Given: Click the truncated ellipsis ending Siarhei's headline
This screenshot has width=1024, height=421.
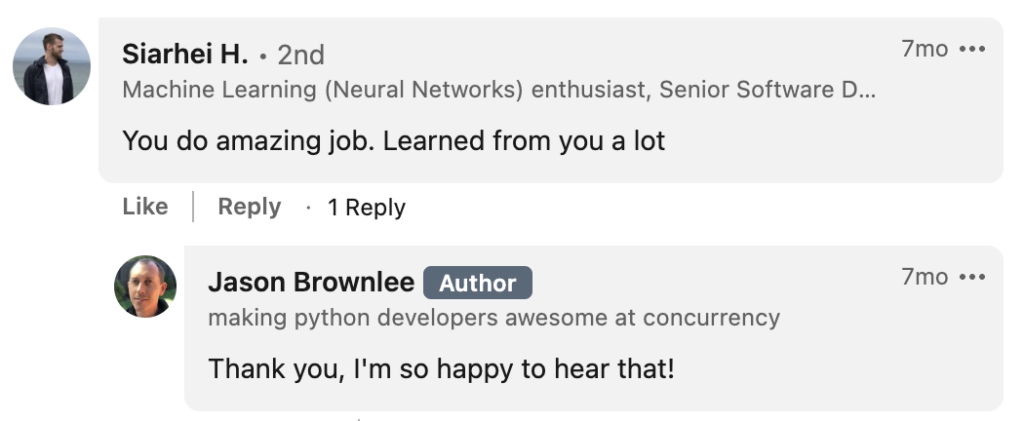Looking at the screenshot, I should (x=867, y=90).
